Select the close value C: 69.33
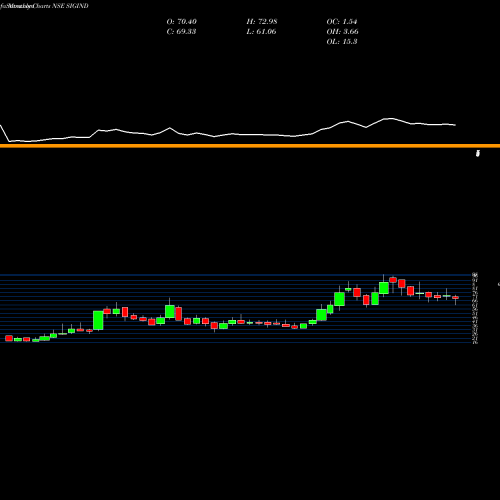Image resolution: width=500 pixels, height=500 pixels. coord(181,32)
